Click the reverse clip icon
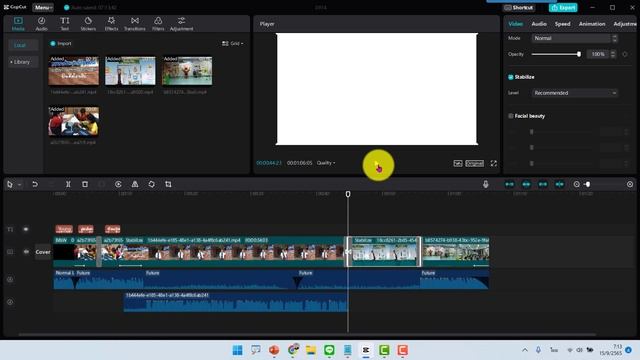The height and width of the screenshot is (360, 640). (118, 184)
